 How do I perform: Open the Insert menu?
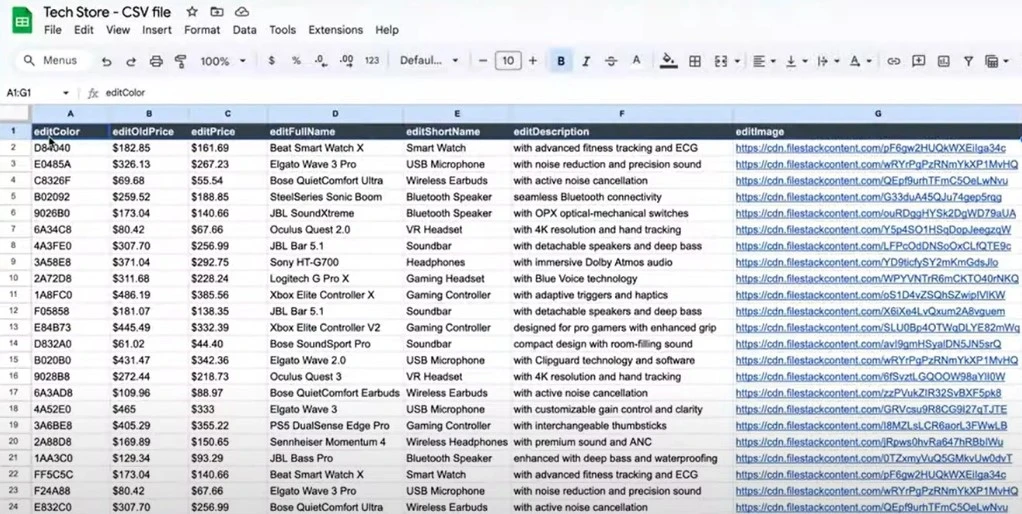(157, 30)
